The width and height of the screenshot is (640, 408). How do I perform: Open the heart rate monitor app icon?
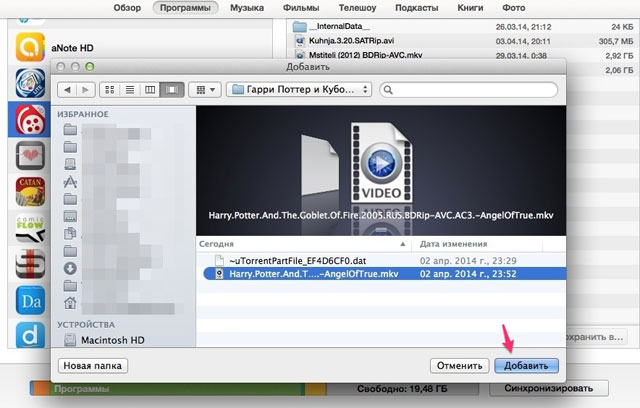[30, 155]
